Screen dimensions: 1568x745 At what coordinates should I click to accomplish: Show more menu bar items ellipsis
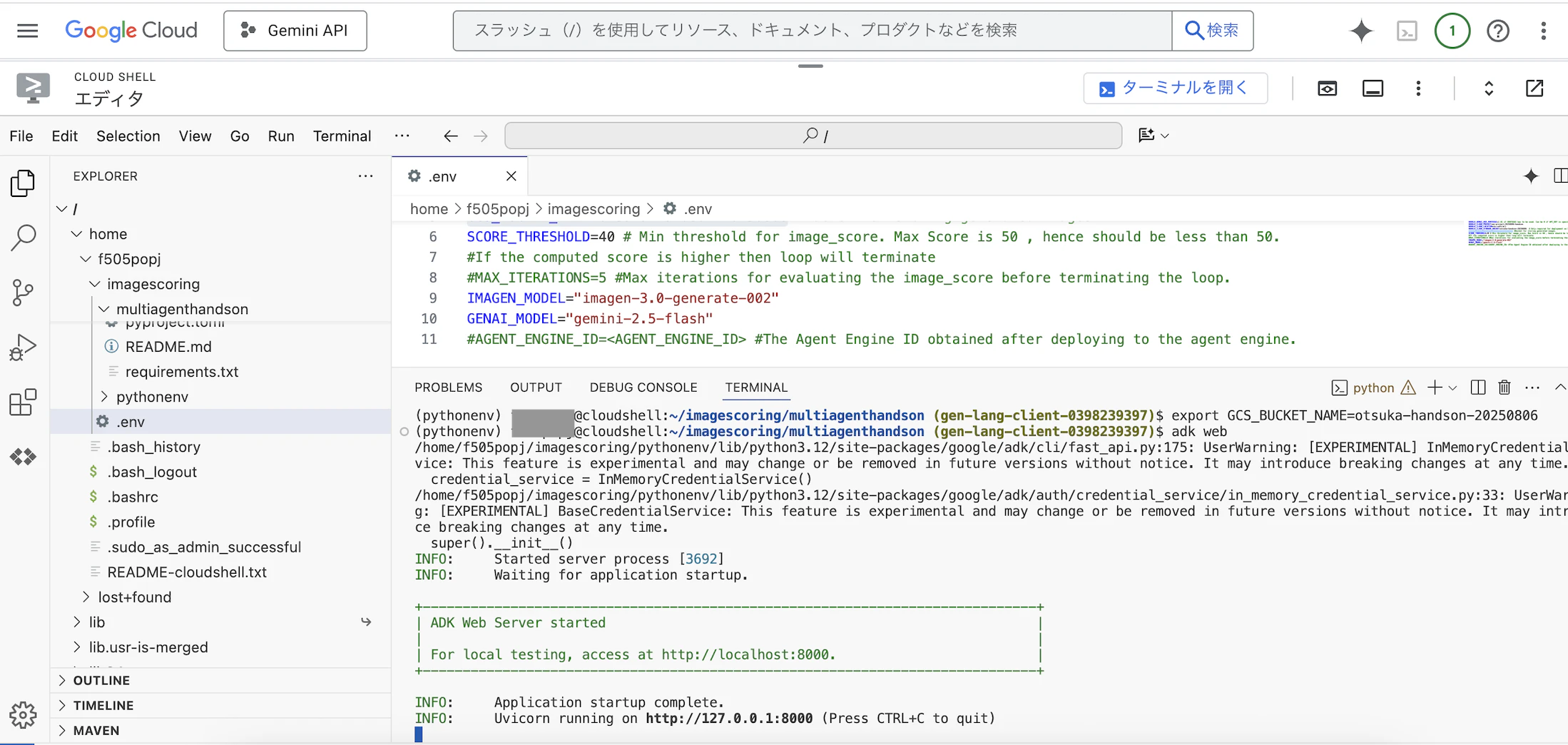tap(402, 136)
